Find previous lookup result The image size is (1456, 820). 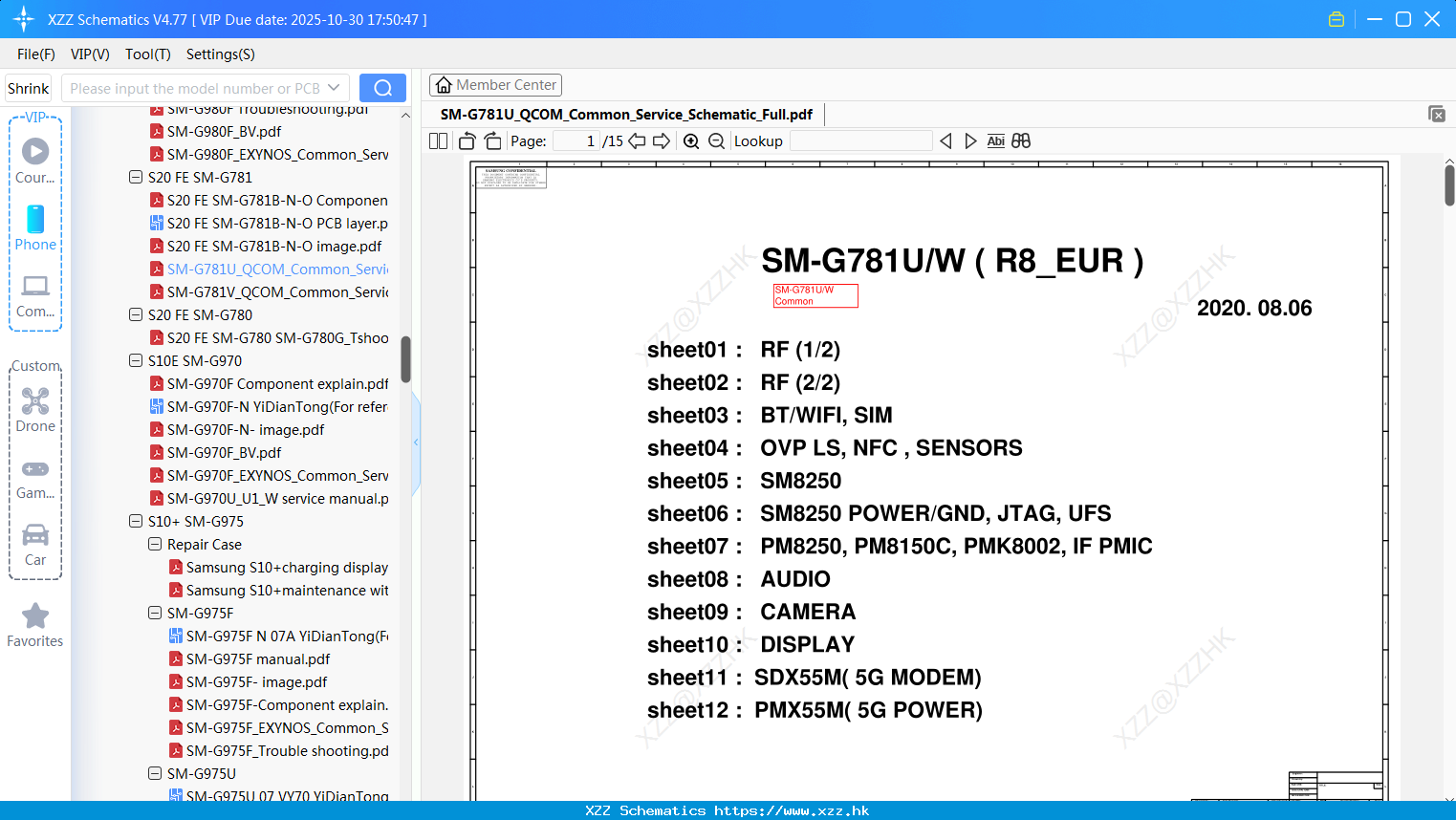click(945, 141)
